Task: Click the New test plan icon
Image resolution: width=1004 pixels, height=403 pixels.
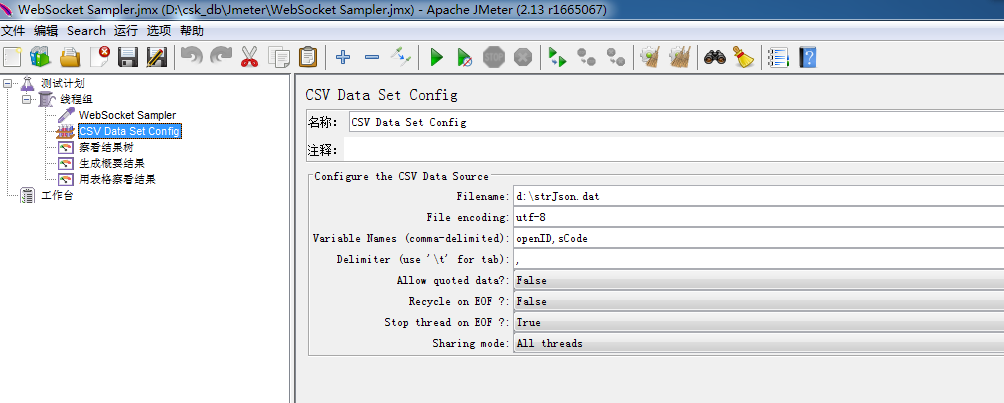Action: tap(12, 57)
